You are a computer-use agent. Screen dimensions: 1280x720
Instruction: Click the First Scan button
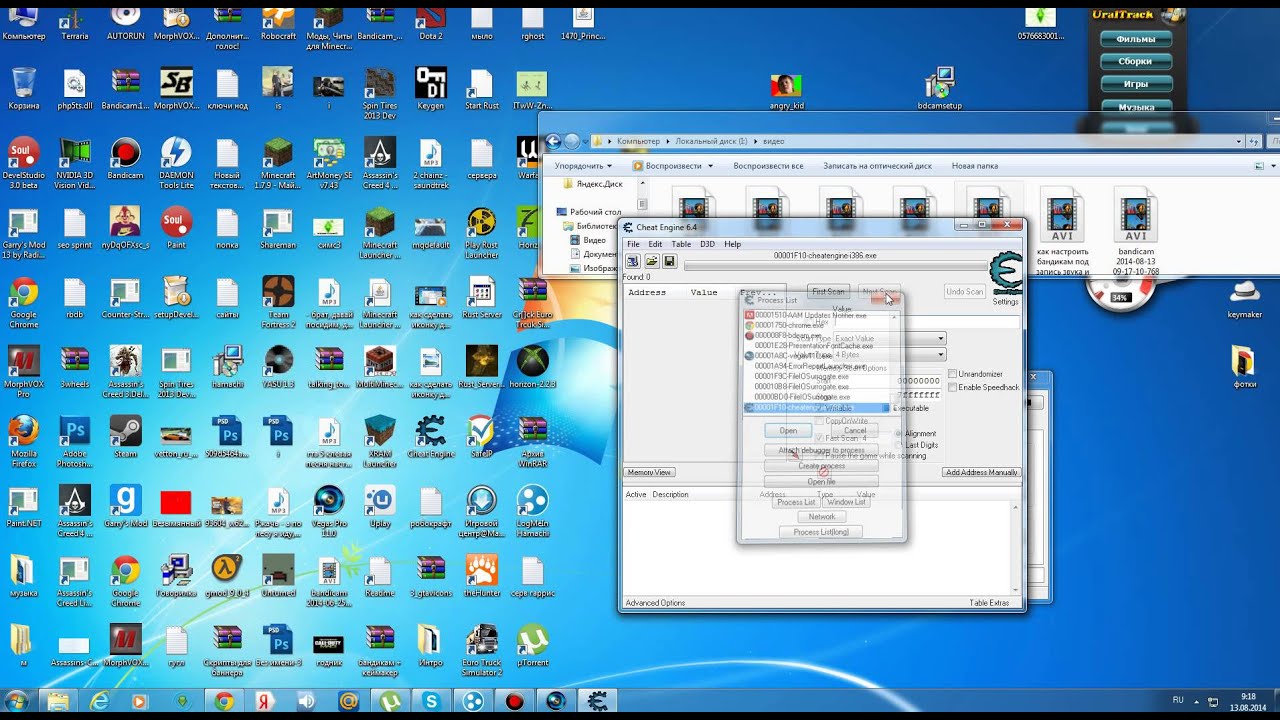click(x=828, y=292)
